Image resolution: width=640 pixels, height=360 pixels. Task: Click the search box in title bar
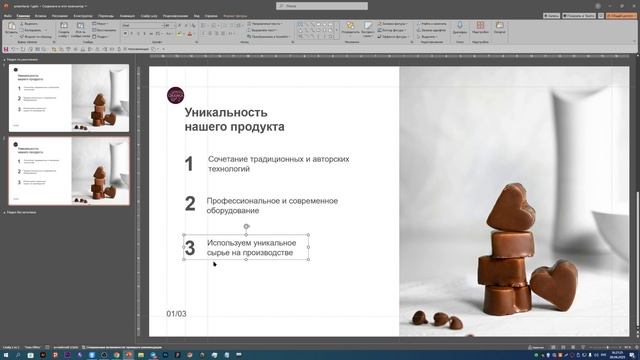tap(322, 6)
